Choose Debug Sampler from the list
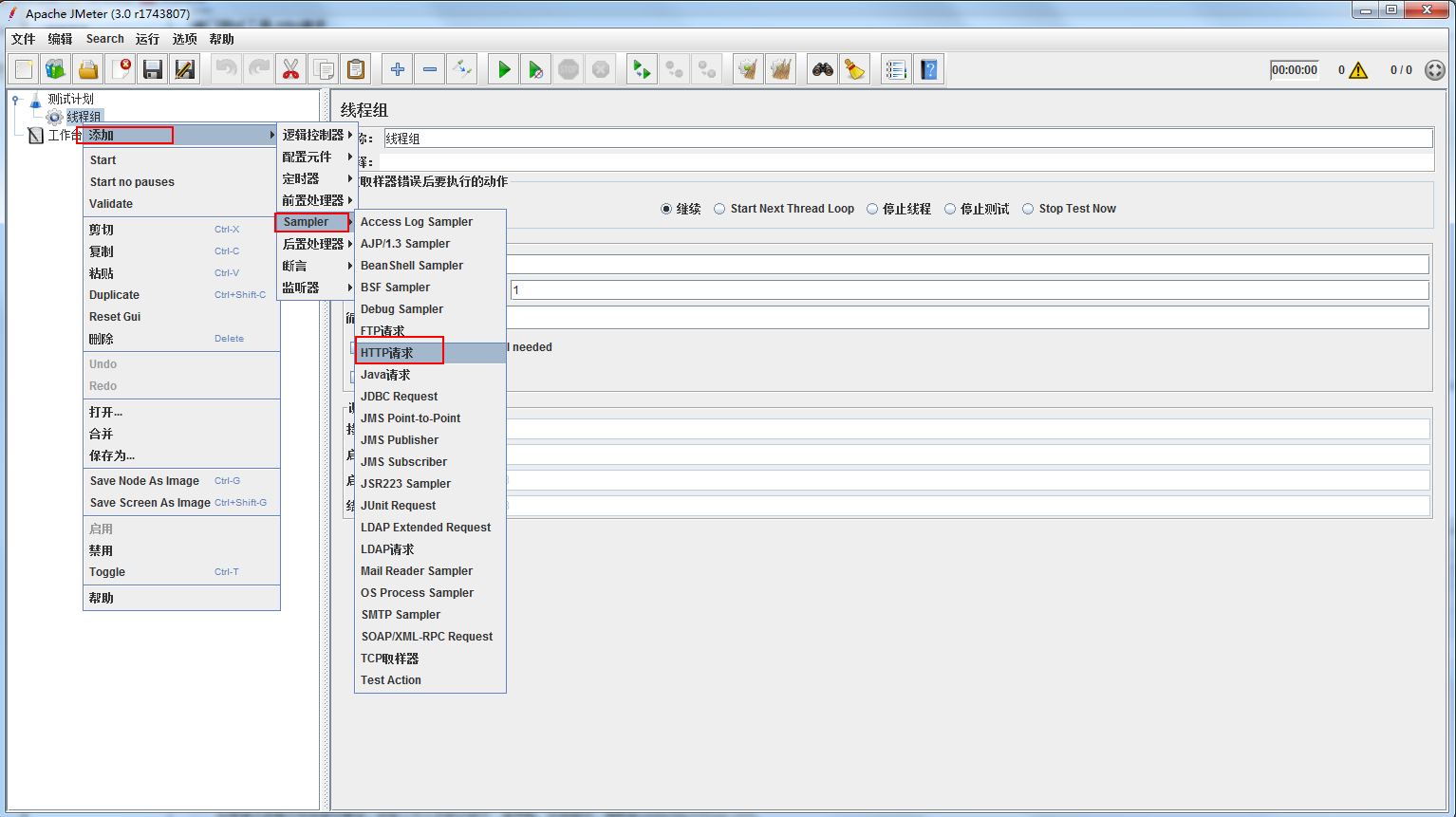 click(x=430, y=309)
